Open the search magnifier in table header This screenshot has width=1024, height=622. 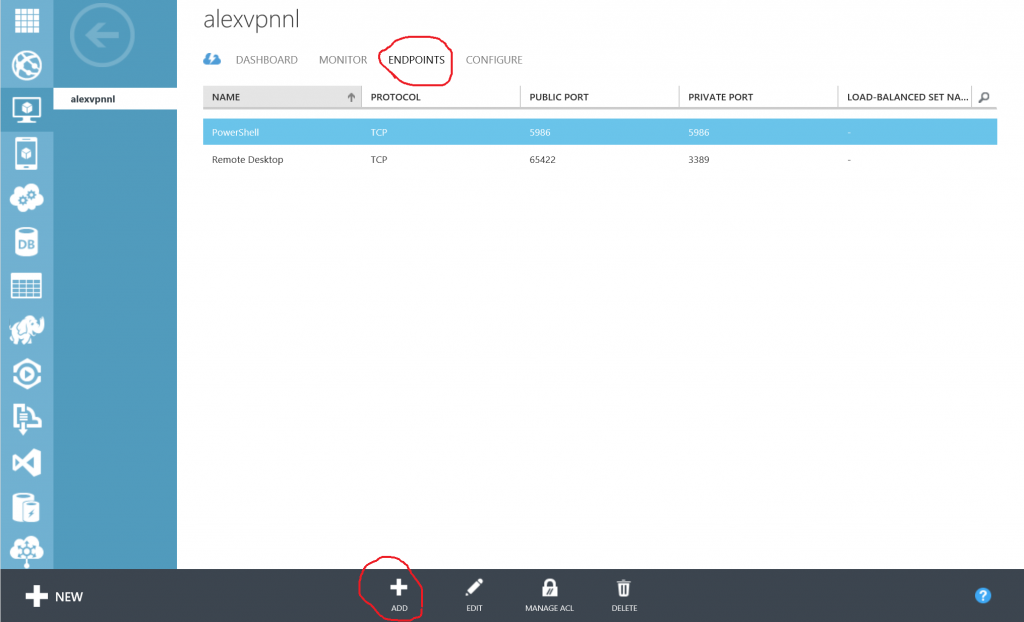coord(984,97)
